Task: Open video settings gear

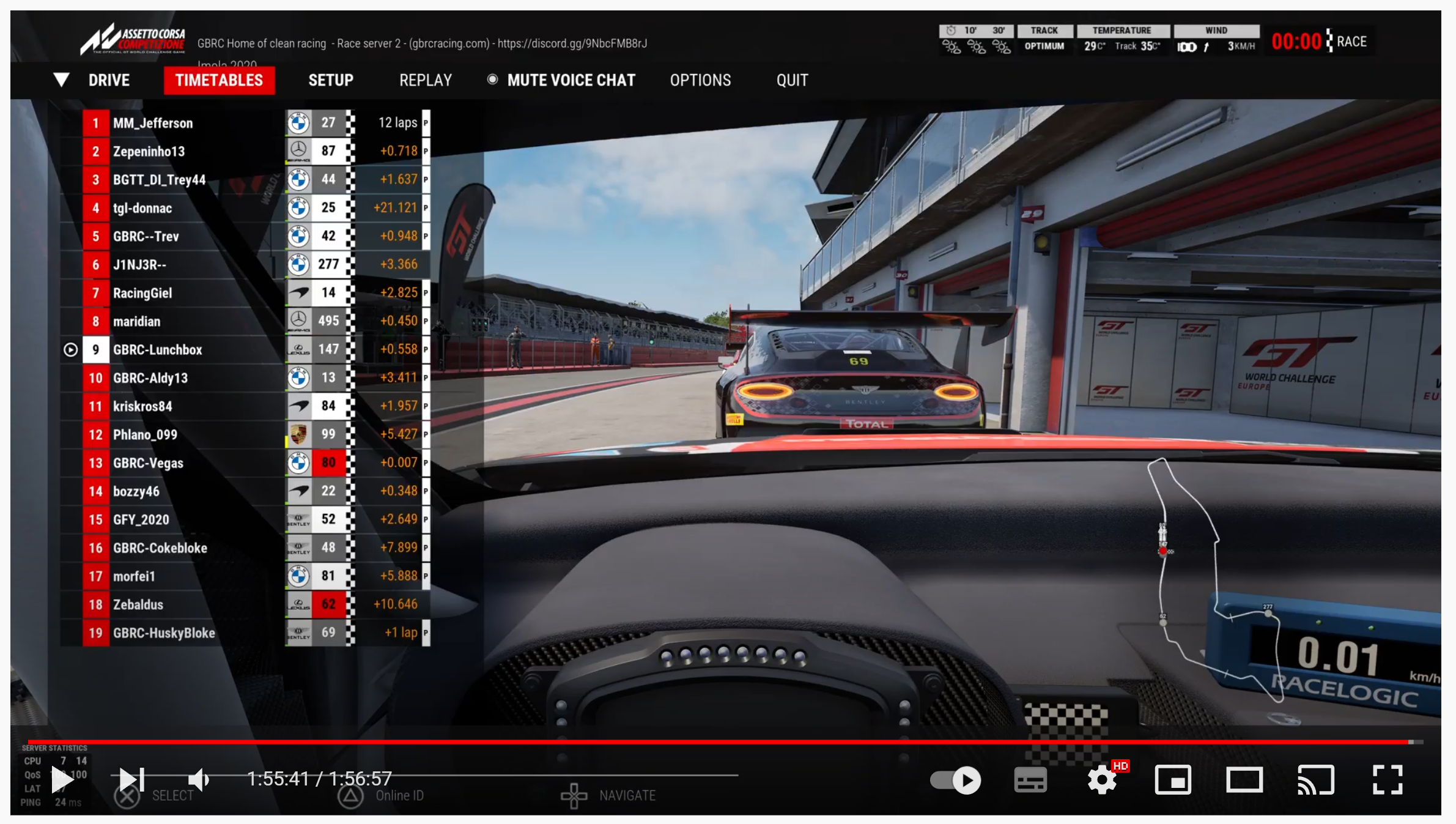Action: 1102,781
